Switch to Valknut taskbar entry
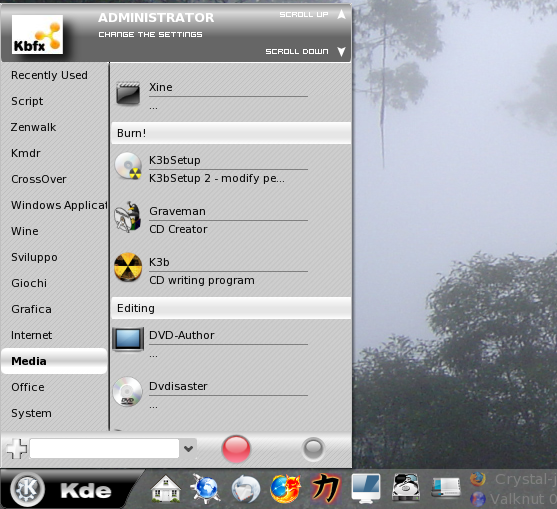557x509 pixels. click(x=513, y=499)
